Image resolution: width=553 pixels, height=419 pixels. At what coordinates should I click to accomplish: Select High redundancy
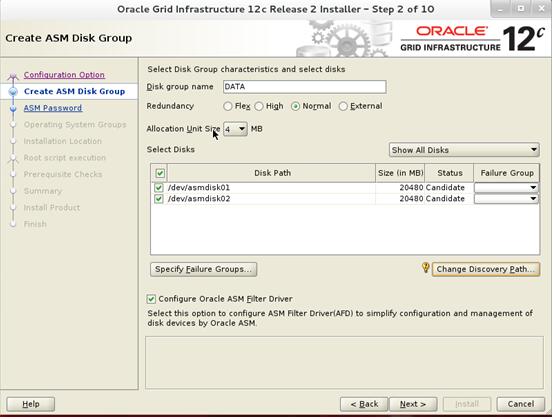(259, 106)
